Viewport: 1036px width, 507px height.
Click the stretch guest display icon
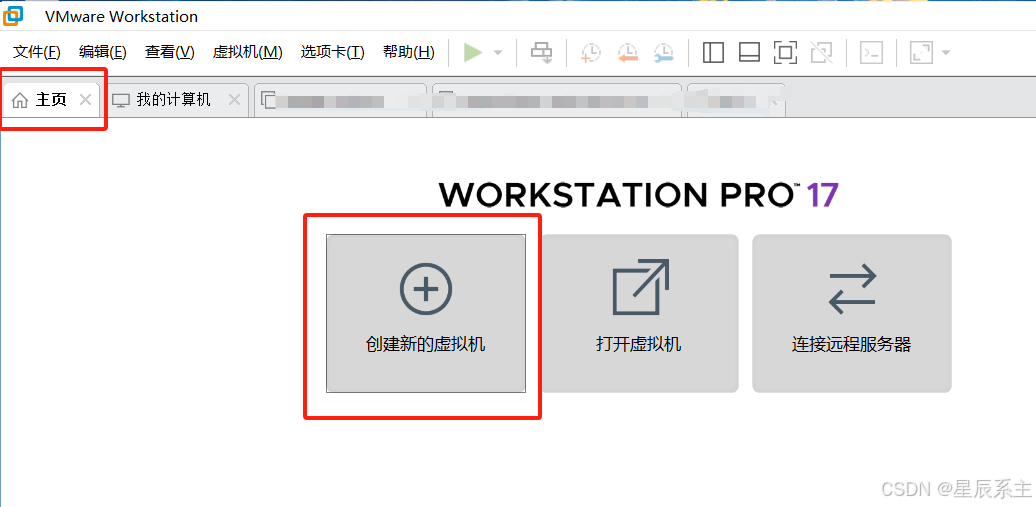pyautogui.click(x=921, y=52)
